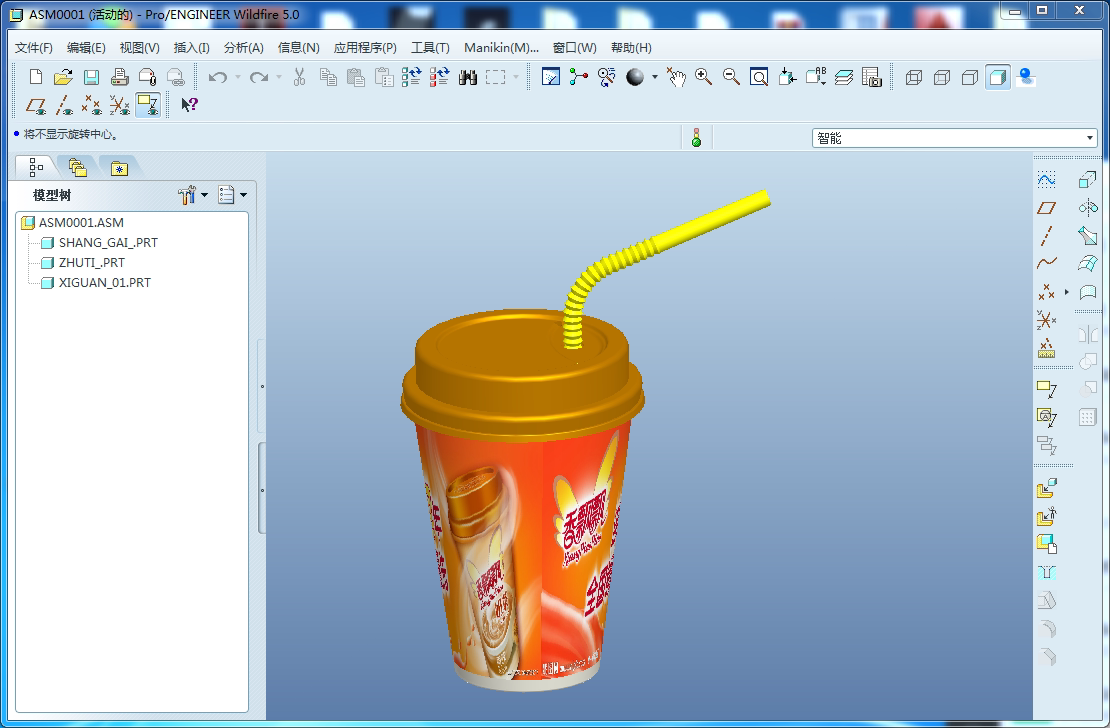Toggle coordinate systems display
Image resolution: width=1110 pixels, height=728 pixels.
click(120, 105)
